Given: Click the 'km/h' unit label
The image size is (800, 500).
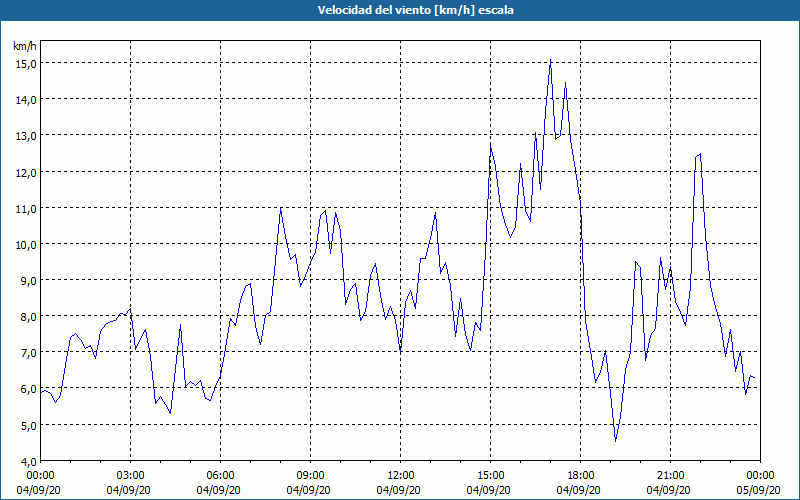Looking at the screenshot, I should point(24,46).
